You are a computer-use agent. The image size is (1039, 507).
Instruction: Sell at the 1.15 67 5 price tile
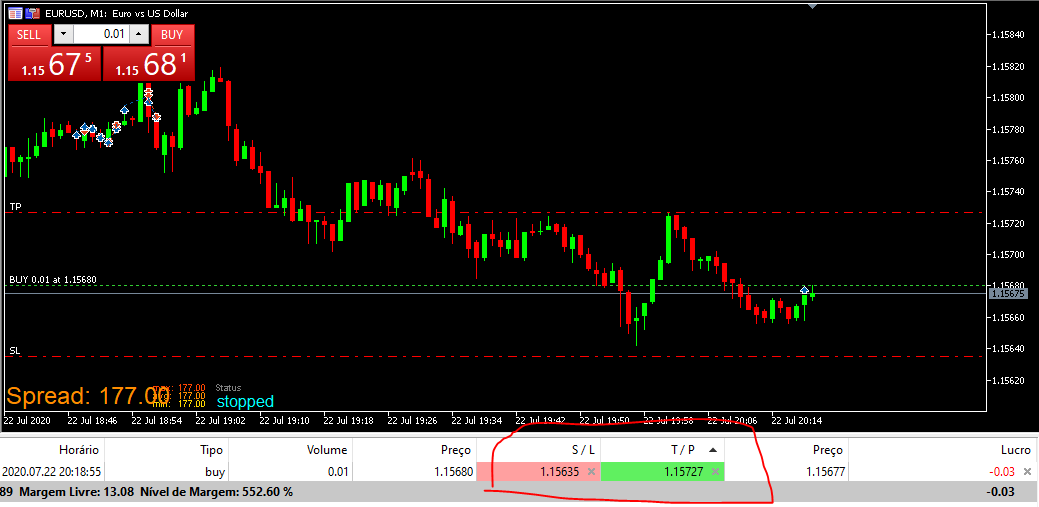coord(54,64)
